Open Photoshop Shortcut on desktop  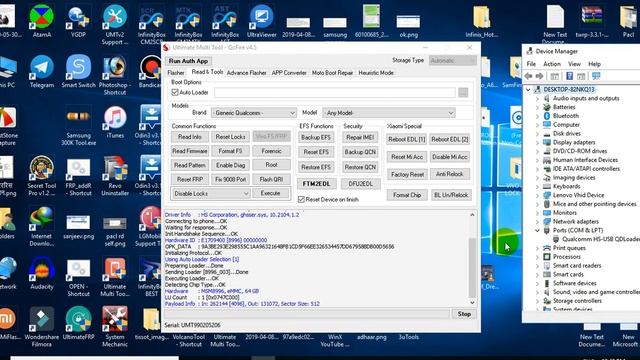point(115,75)
